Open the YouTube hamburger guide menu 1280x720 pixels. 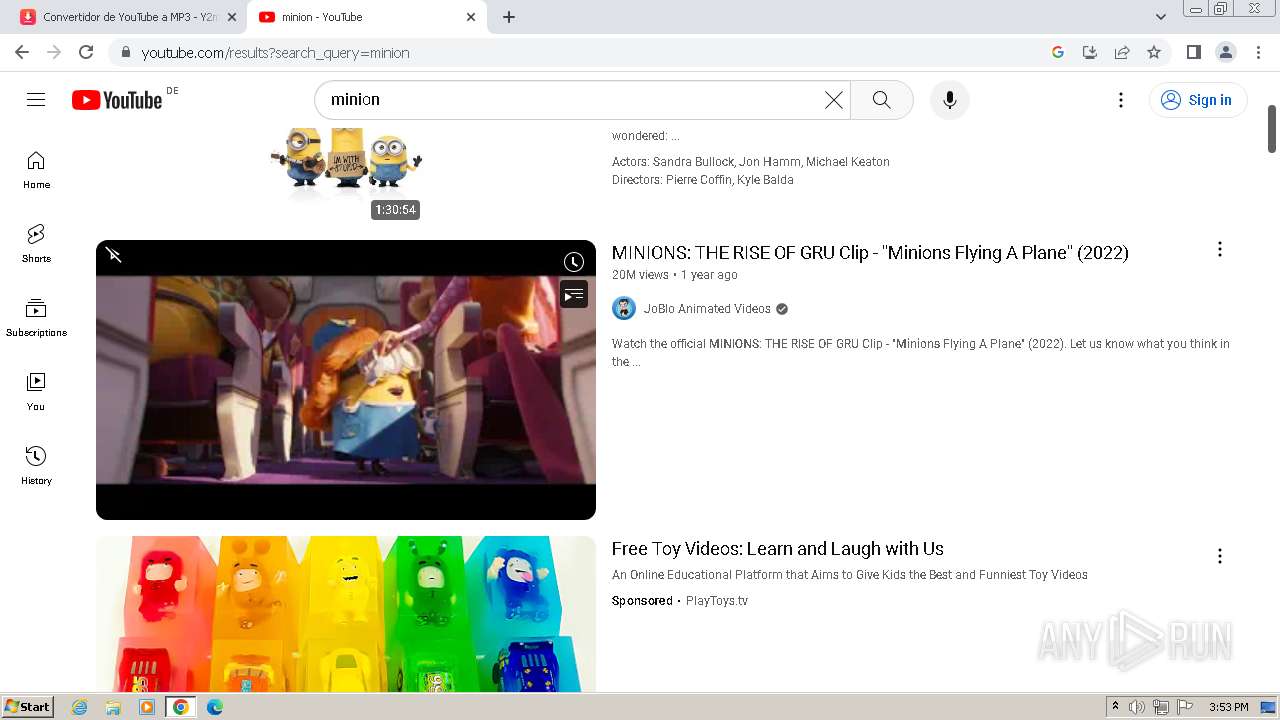(x=36, y=99)
